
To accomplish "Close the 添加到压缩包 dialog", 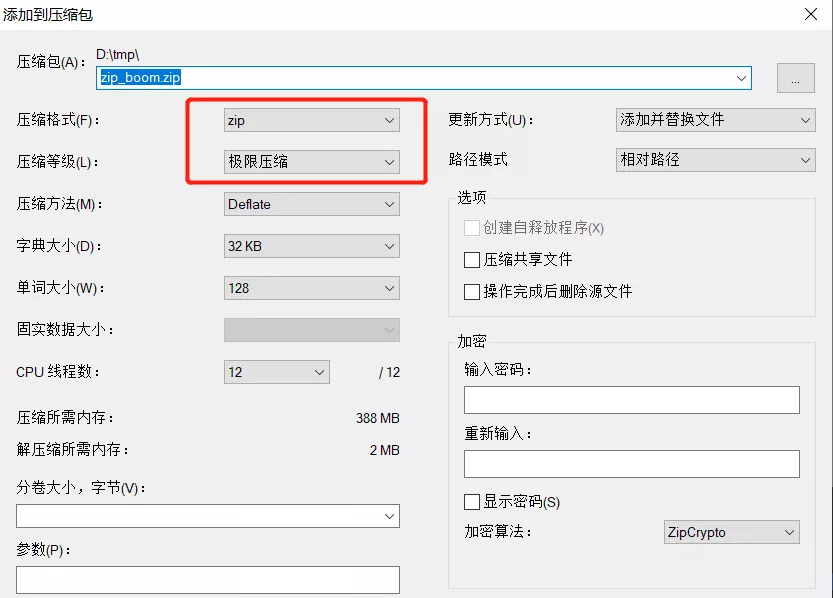I will point(811,14).
